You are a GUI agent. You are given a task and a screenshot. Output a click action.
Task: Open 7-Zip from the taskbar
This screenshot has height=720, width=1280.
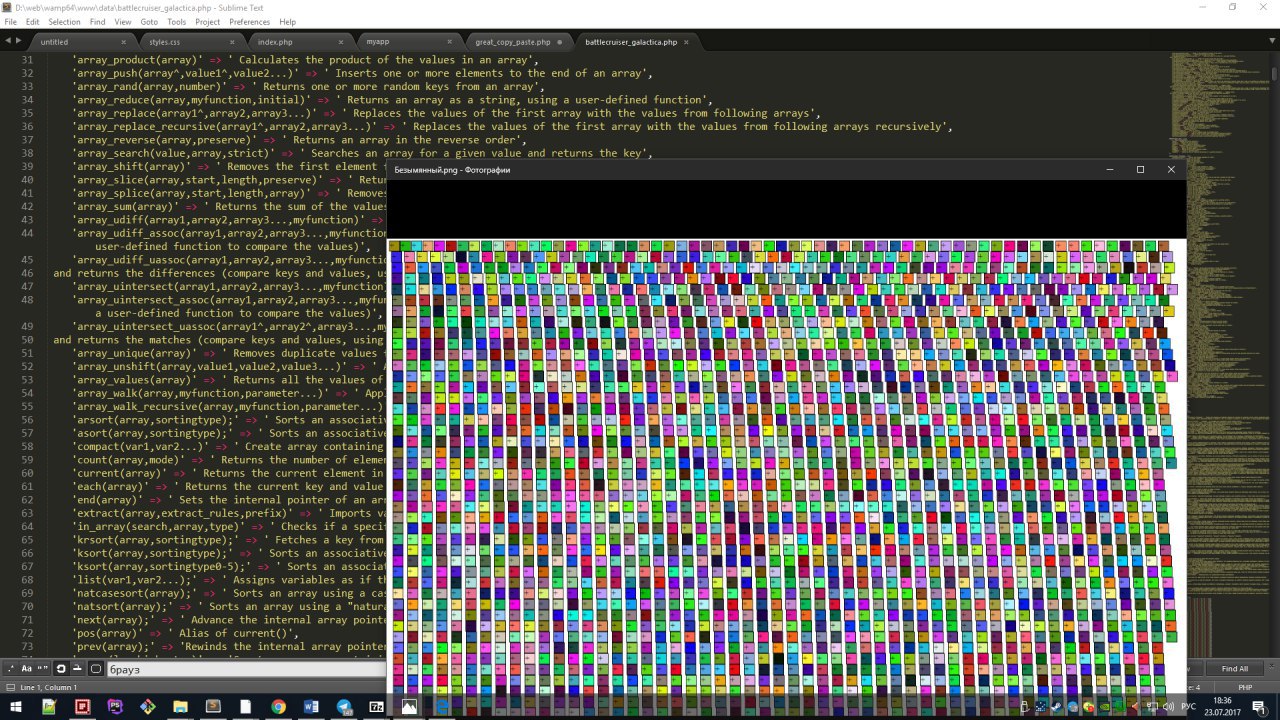click(x=377, y=707)
